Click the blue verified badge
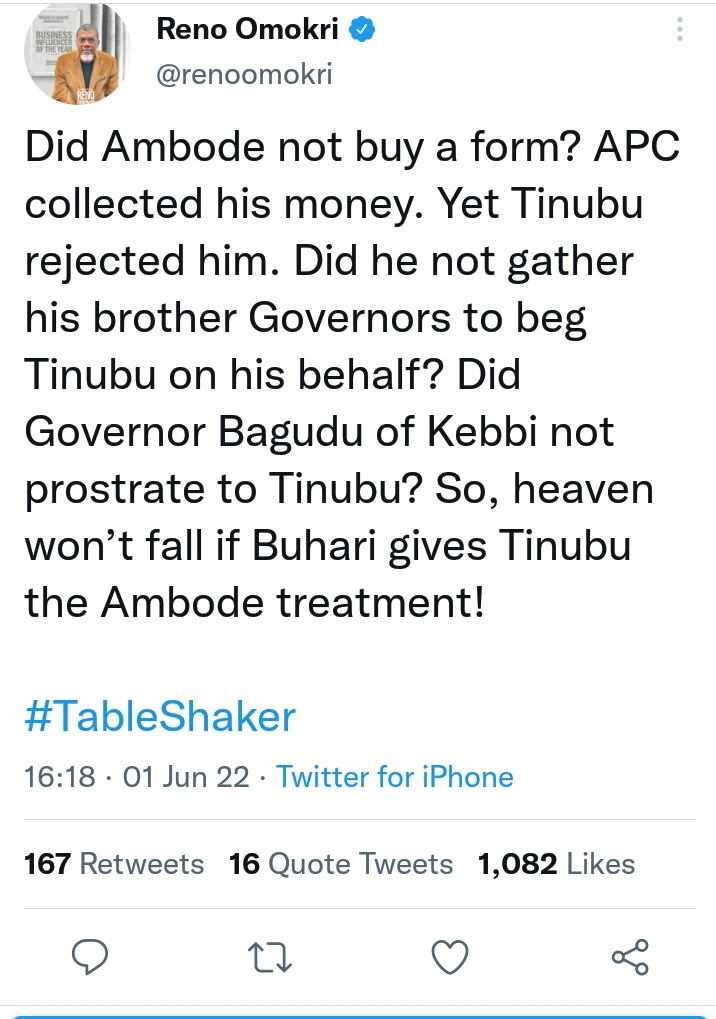Viewport: 716px width, 1019px height. pyautogui.click(x=361, y=31)
